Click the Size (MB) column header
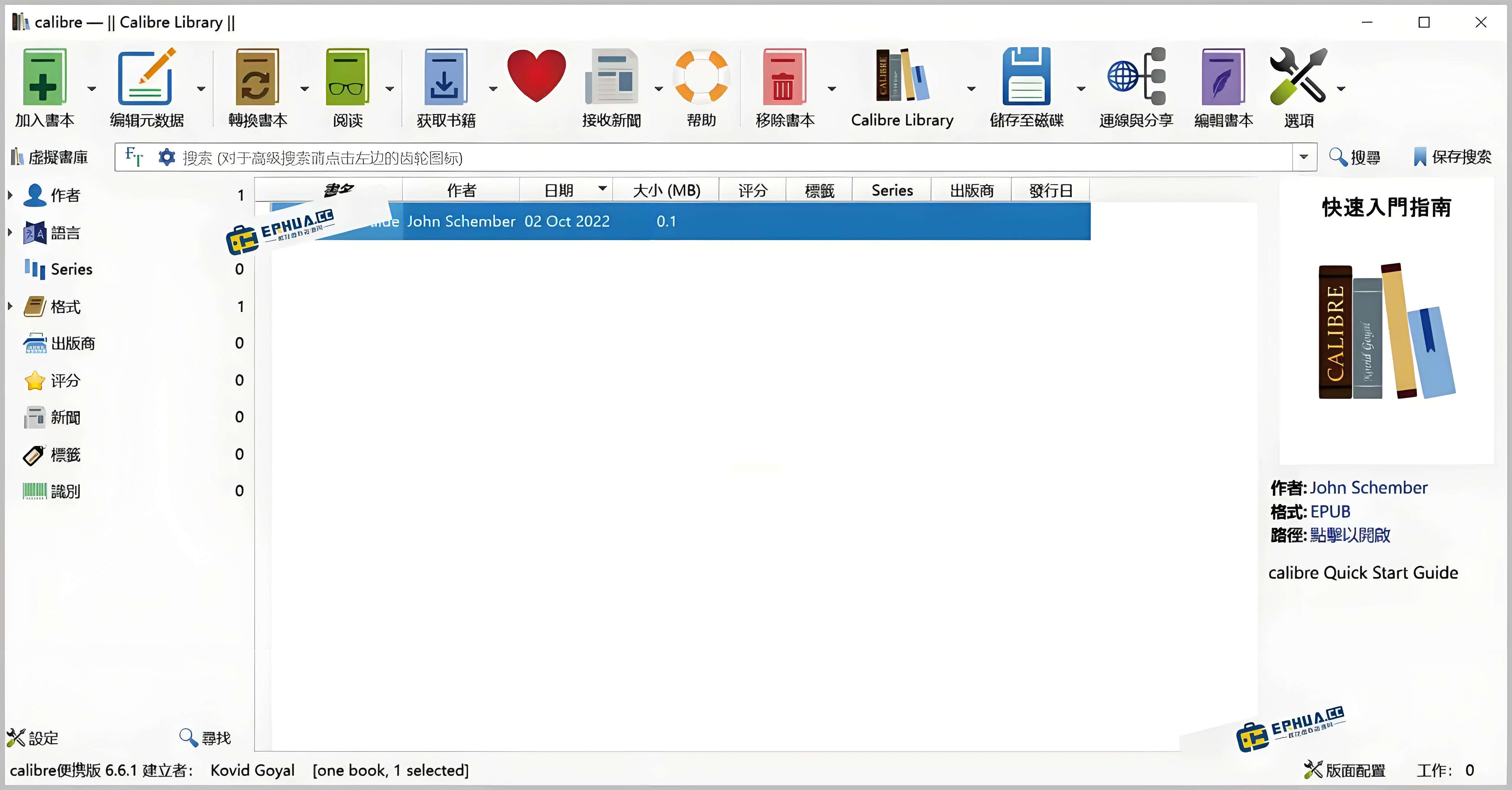 tap(666, 190)
